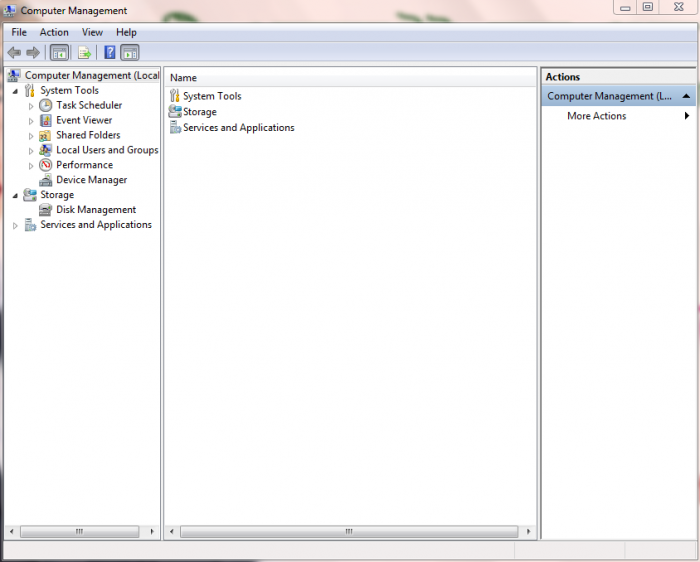Expand the Shared Folders node

point(31,136)
